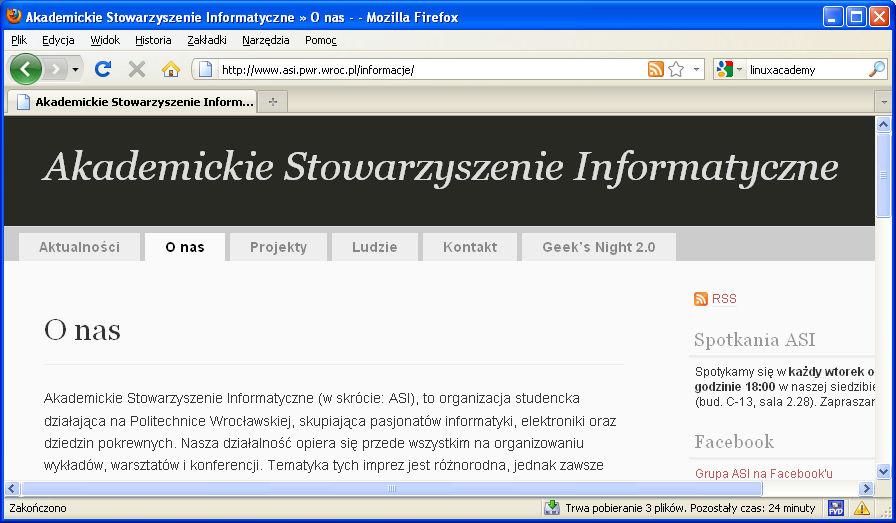
Task: Click the vertical scrollbar up arrow
Action: coord(883,124)
